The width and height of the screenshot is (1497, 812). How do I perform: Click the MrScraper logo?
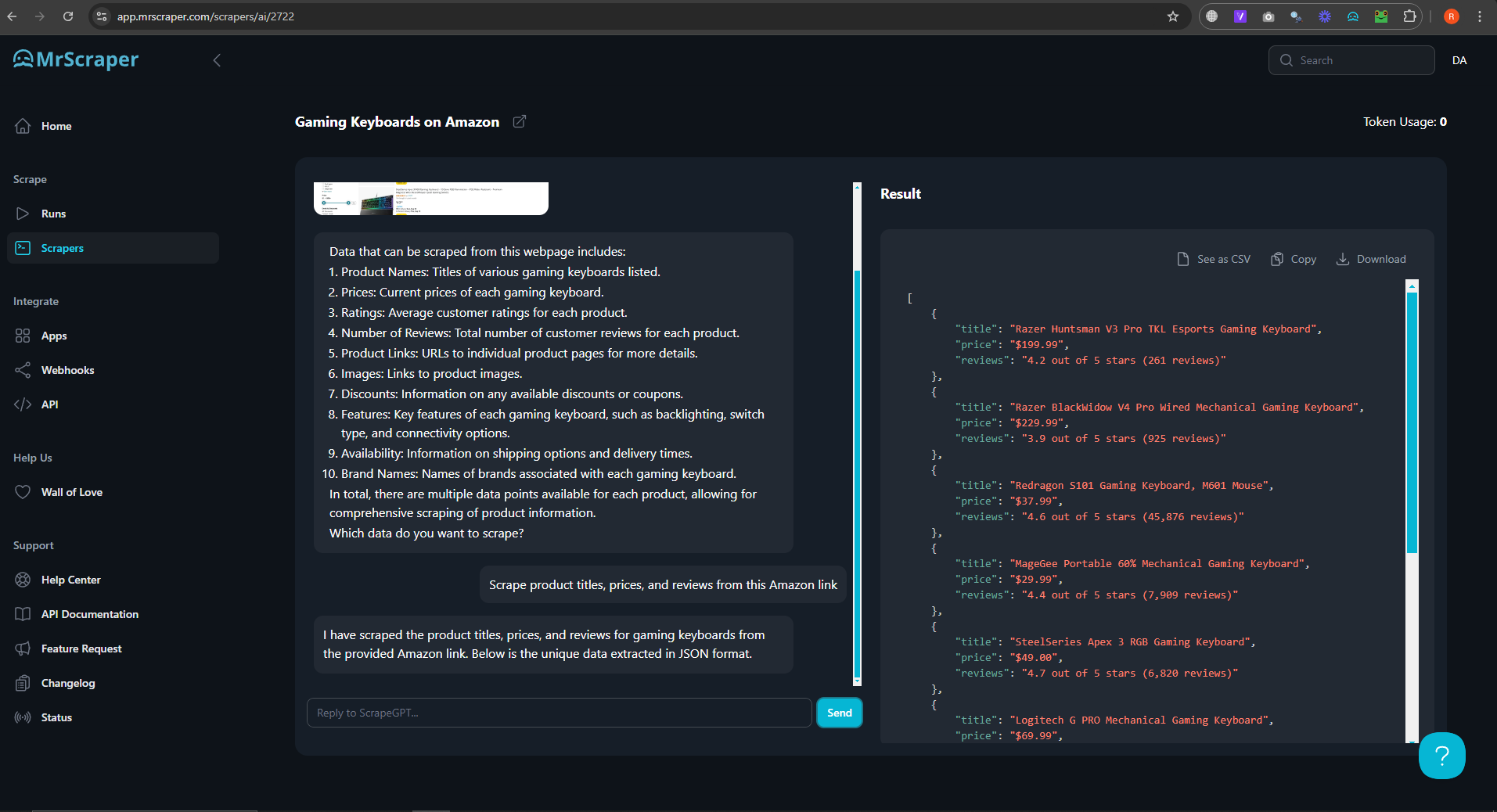[76, 59]
